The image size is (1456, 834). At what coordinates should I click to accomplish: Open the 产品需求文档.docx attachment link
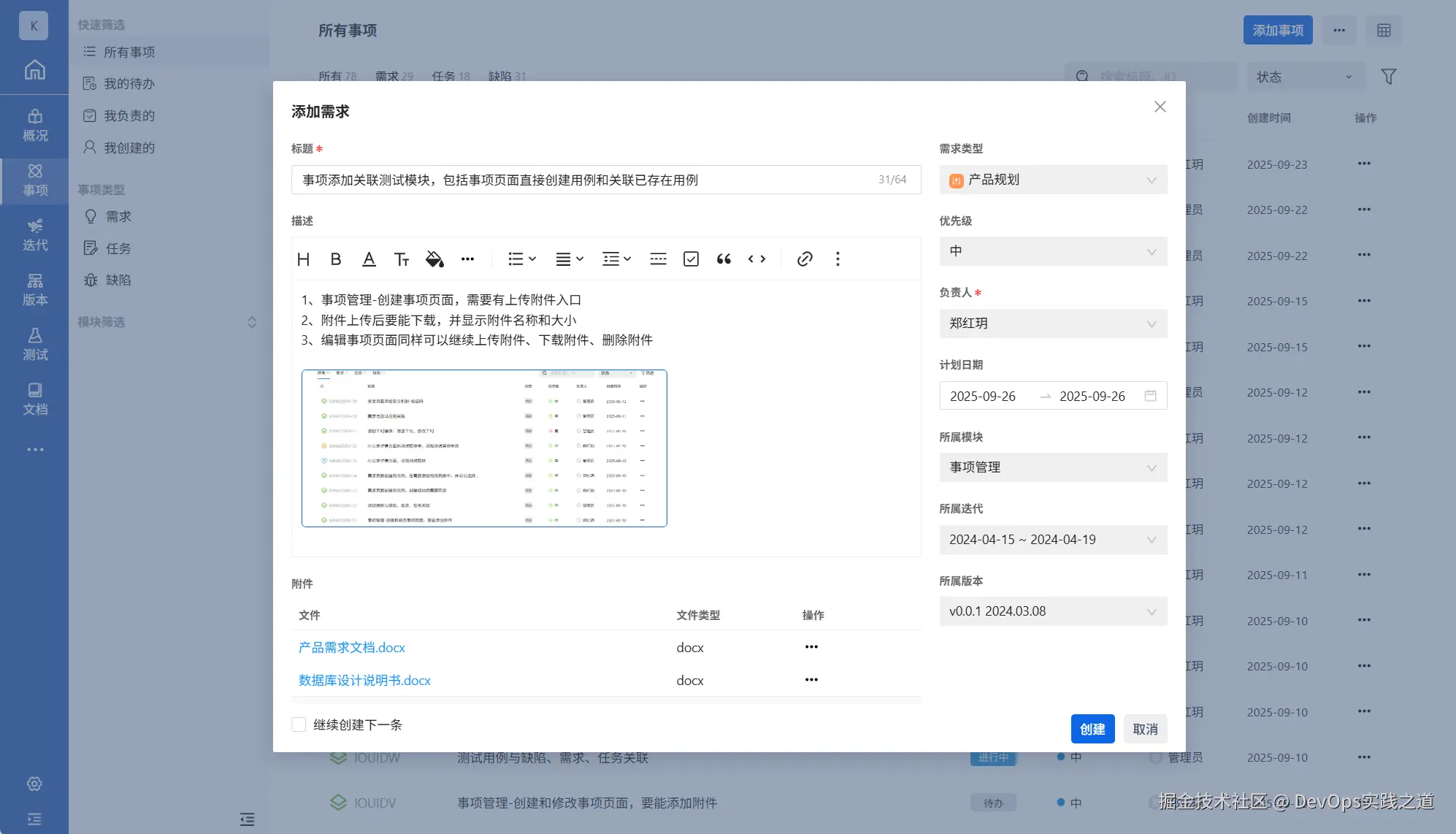[352, 648]
